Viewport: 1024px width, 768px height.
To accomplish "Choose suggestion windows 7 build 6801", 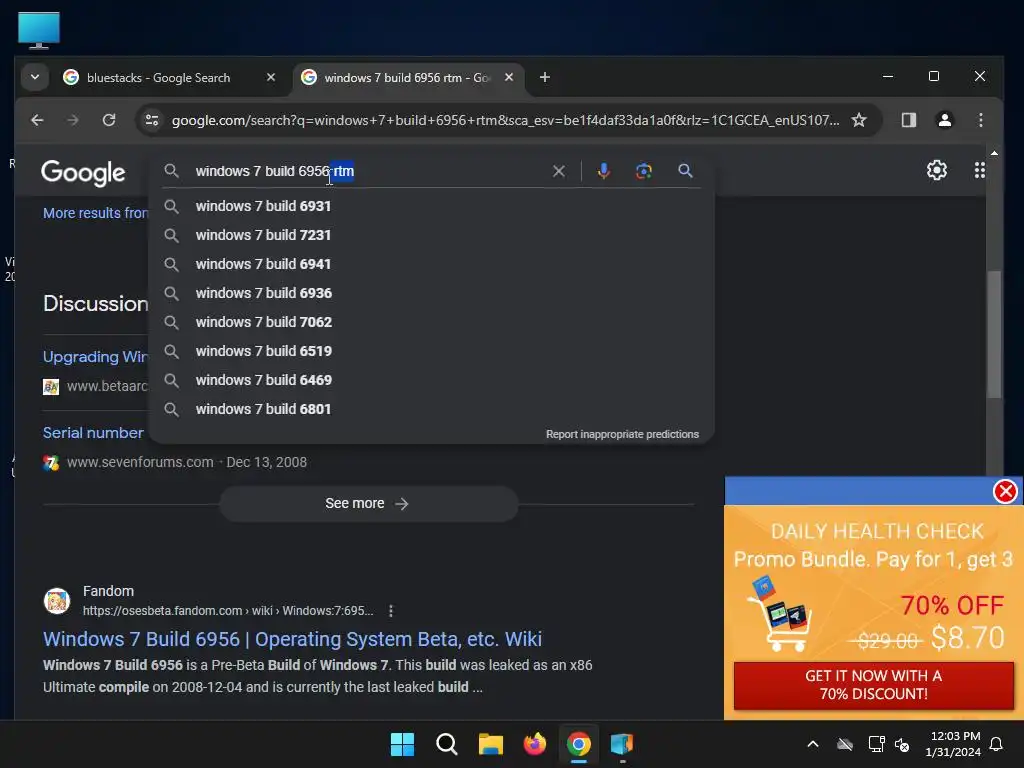I will click(x=431, y=409).
